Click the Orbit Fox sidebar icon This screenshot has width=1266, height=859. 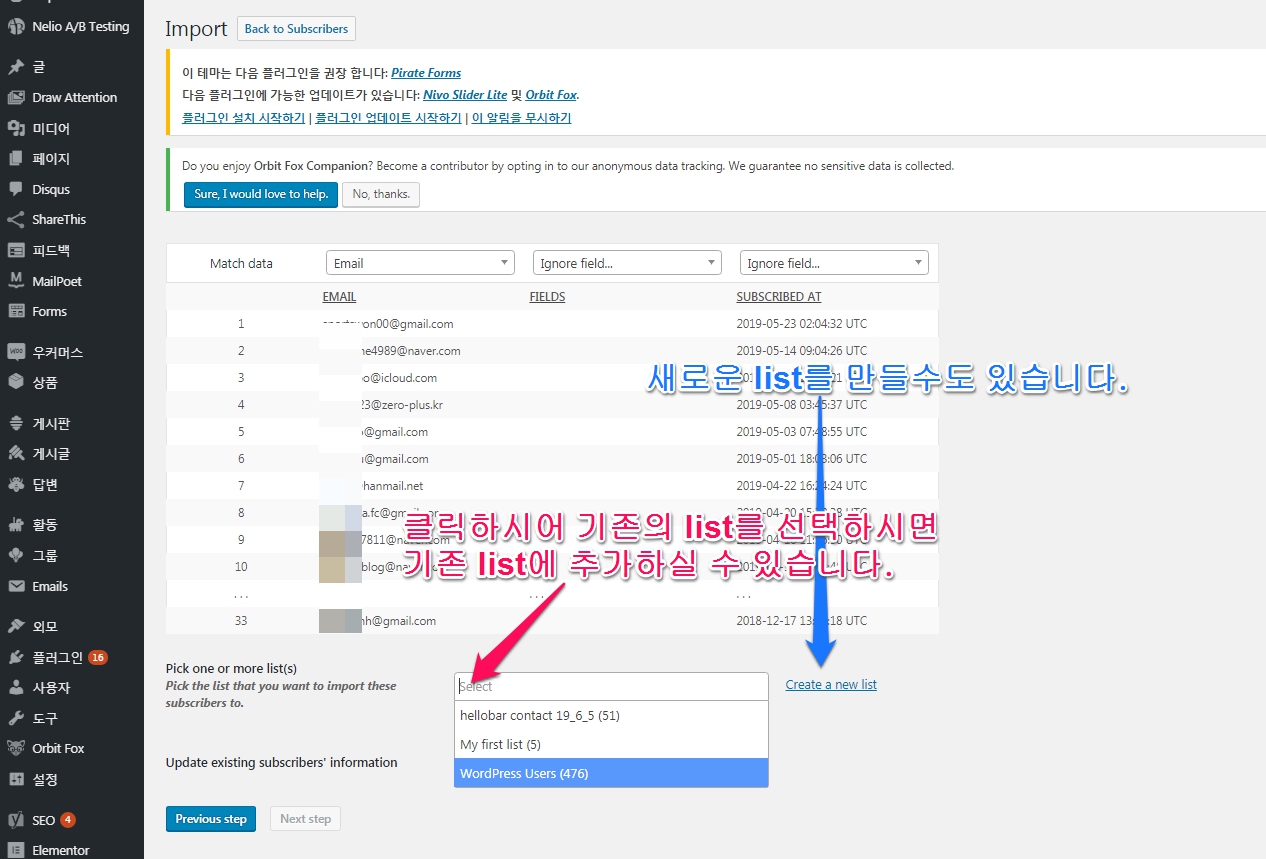pyautogui.click(x=16, y=748)
